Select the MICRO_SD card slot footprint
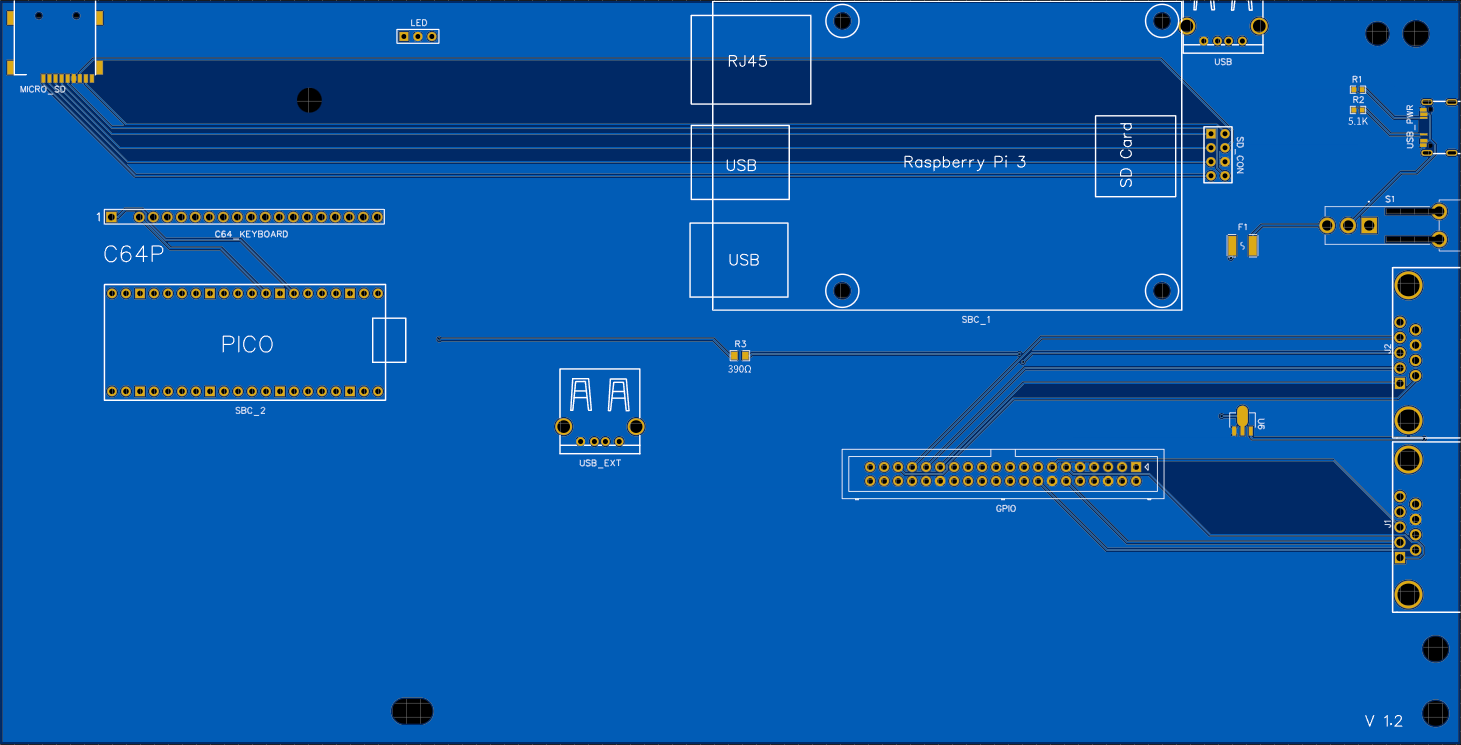The height and width of the screenshot is (745, 1461). (54, 40)
